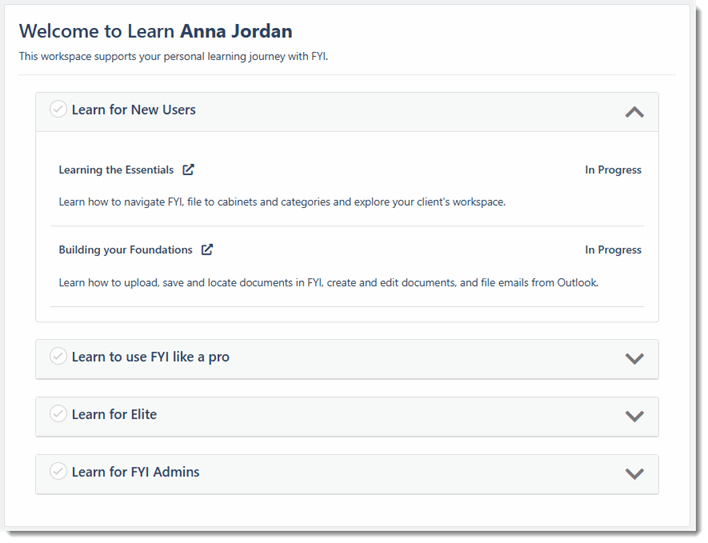Viewport: 708px width, 543px height.
Task: Click the Learn for FYI Admins heading
Action: point(135,472)
